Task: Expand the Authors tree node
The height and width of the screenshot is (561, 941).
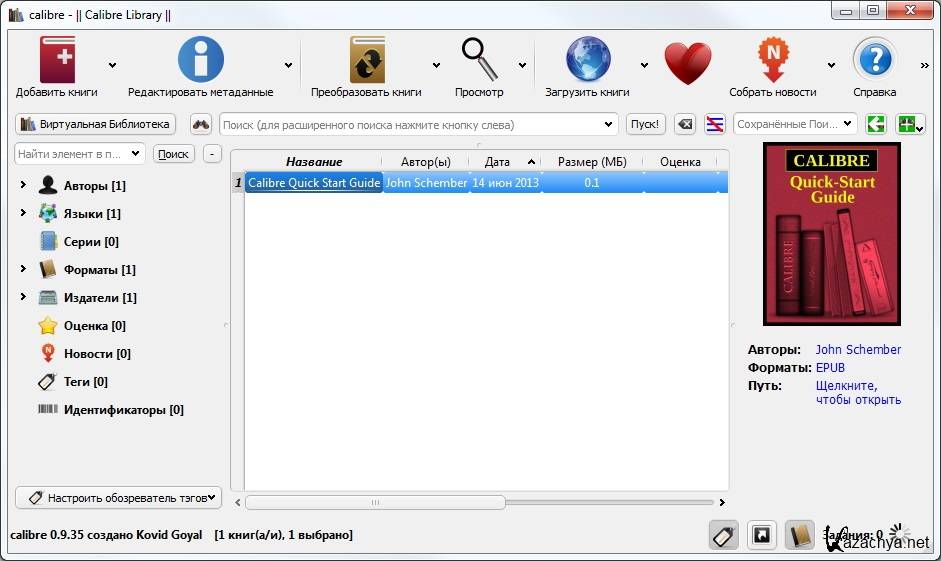Action: coord(23,186)
